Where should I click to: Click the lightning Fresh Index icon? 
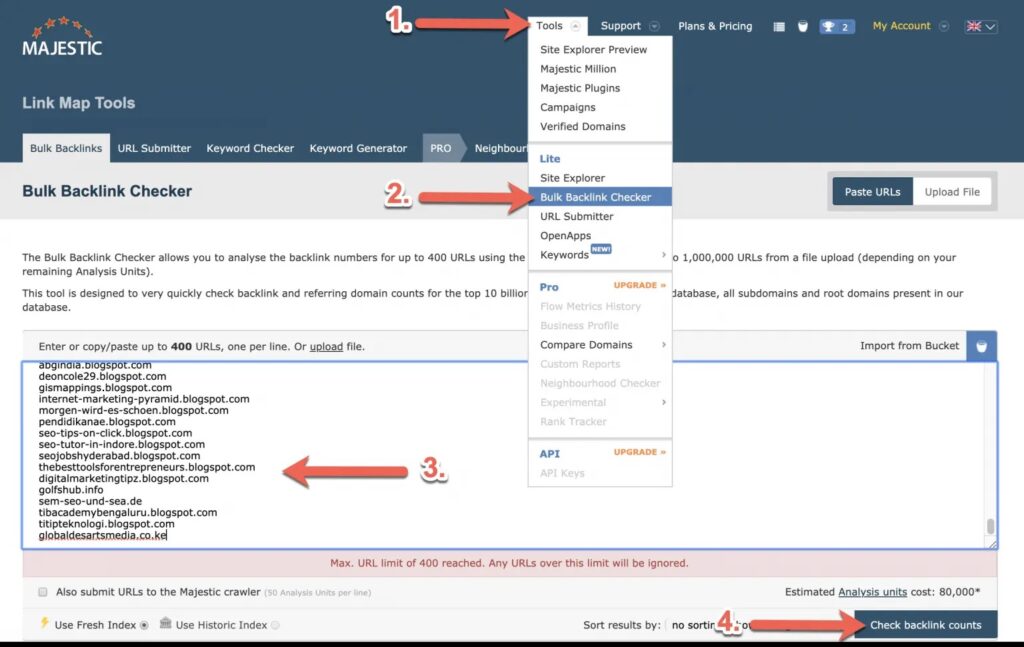[44, 623]
